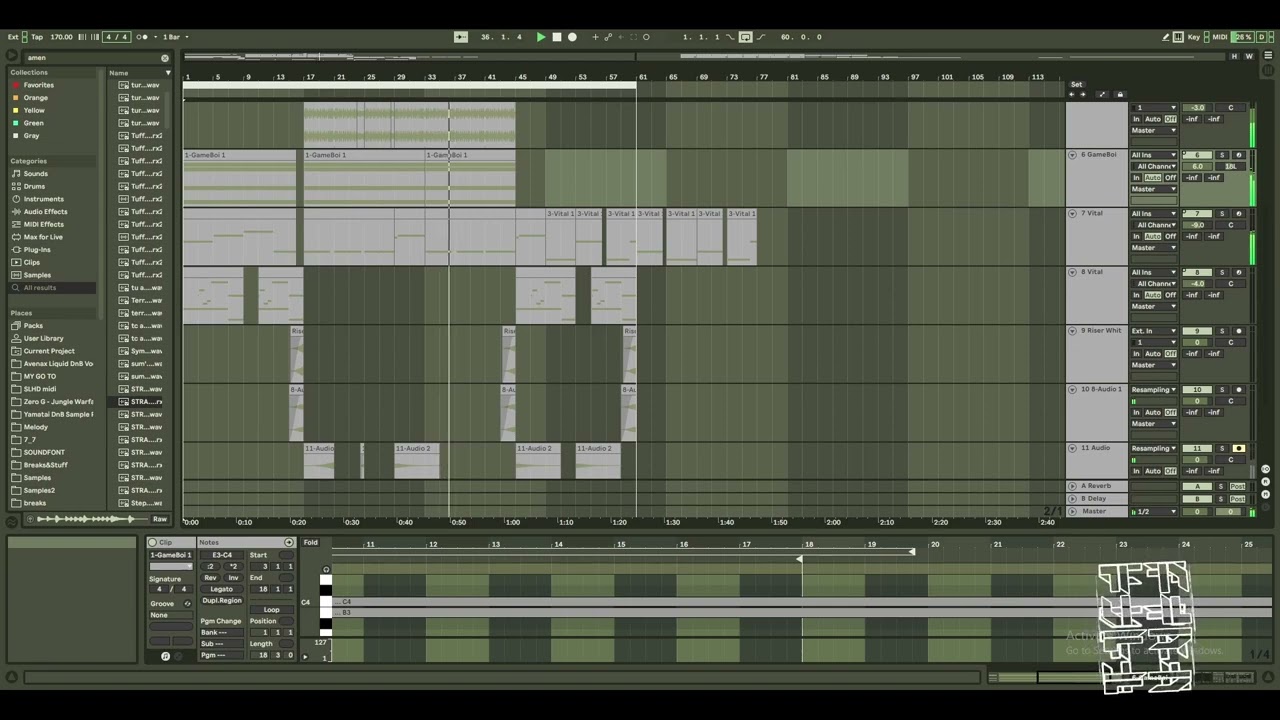The image size is (1280, 720).
Task: Enable the MIDI map mode switch
Action: (1220, 37)
